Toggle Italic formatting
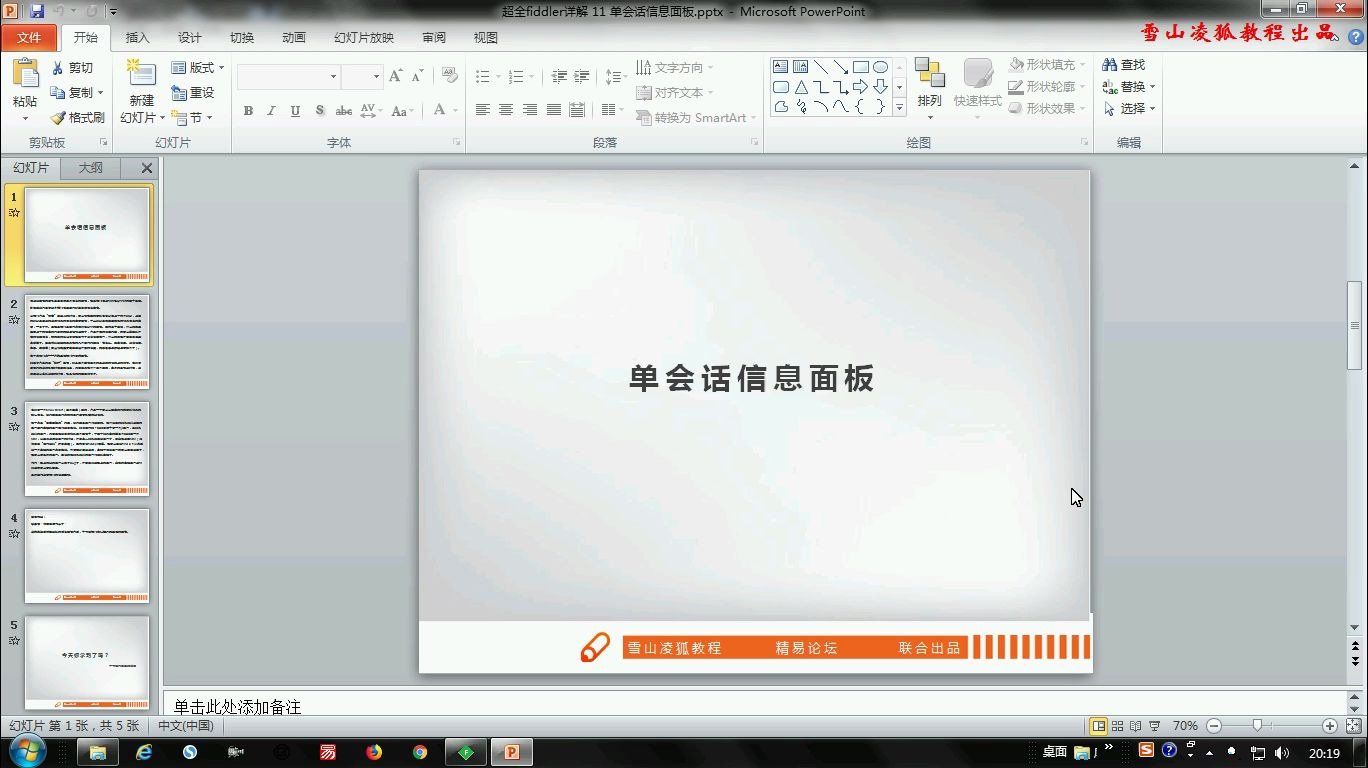1368x768 pixels. 271,111
